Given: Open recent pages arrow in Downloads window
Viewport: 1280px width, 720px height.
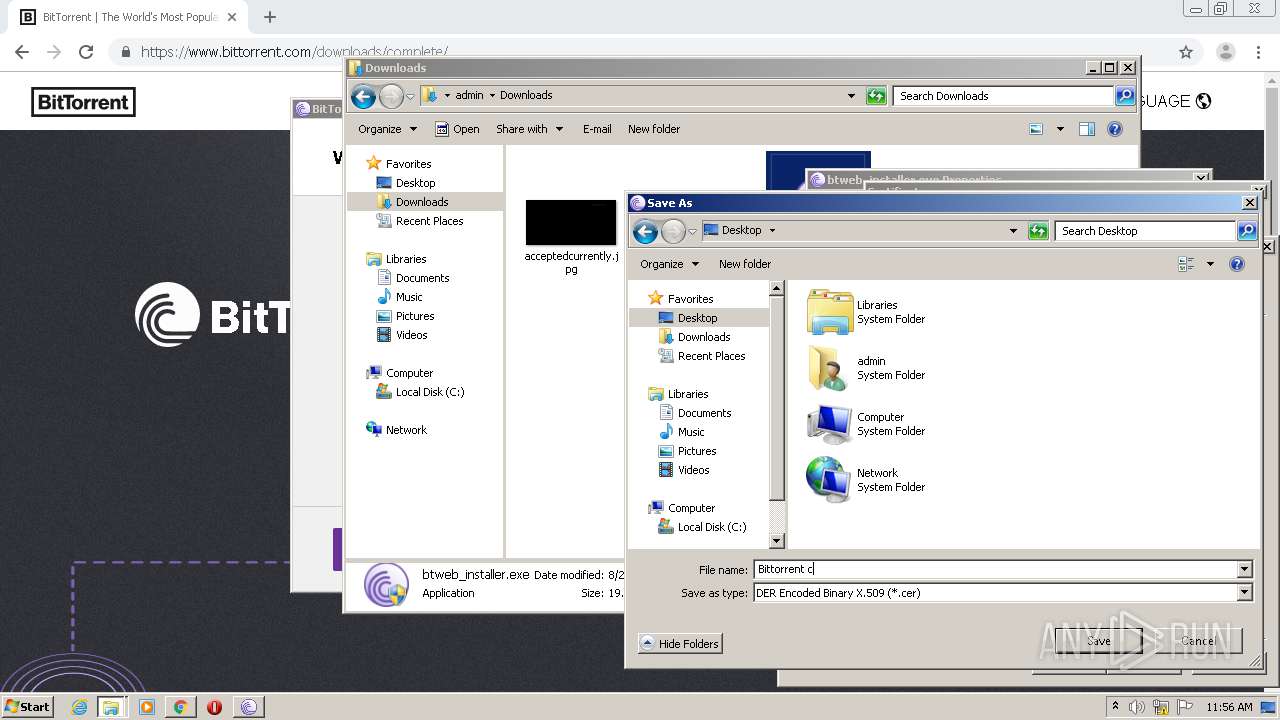Looking at the screenshot, I should pos(410,97).
